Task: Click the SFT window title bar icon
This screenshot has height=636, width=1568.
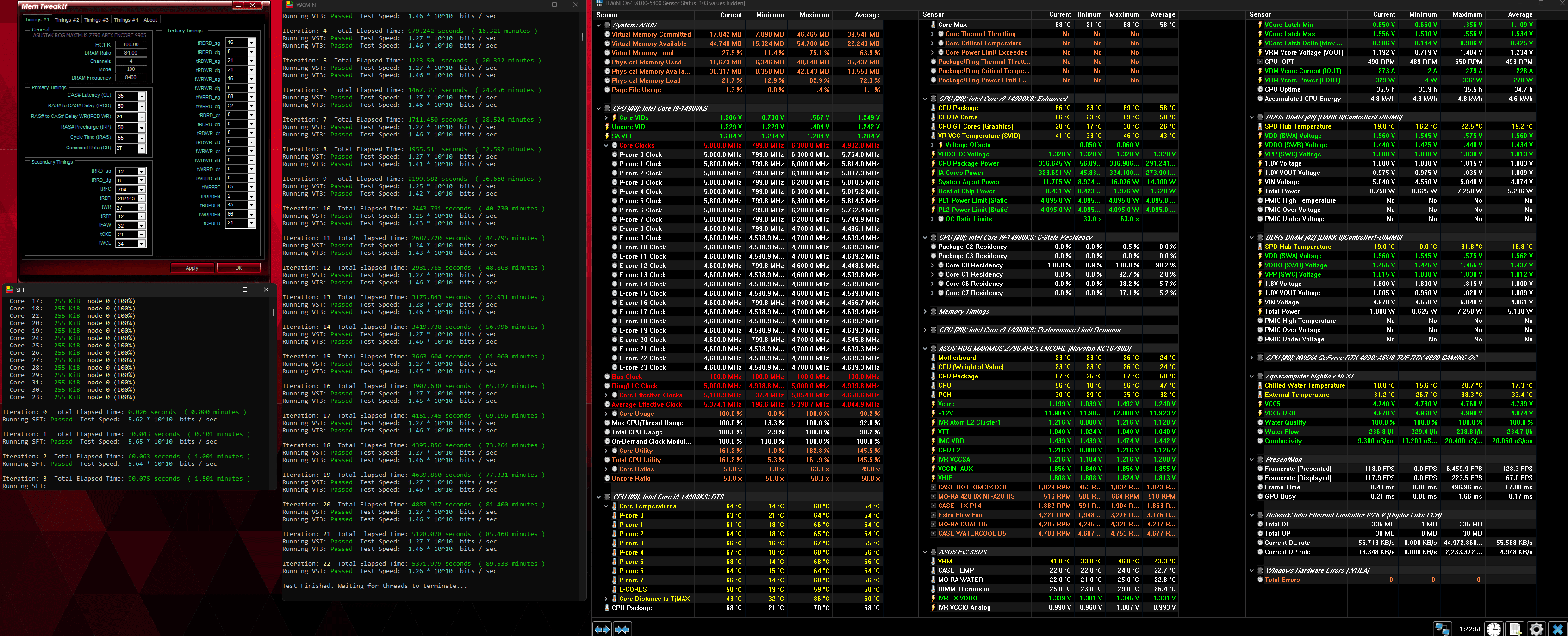Action: click(x=10, y=290)
